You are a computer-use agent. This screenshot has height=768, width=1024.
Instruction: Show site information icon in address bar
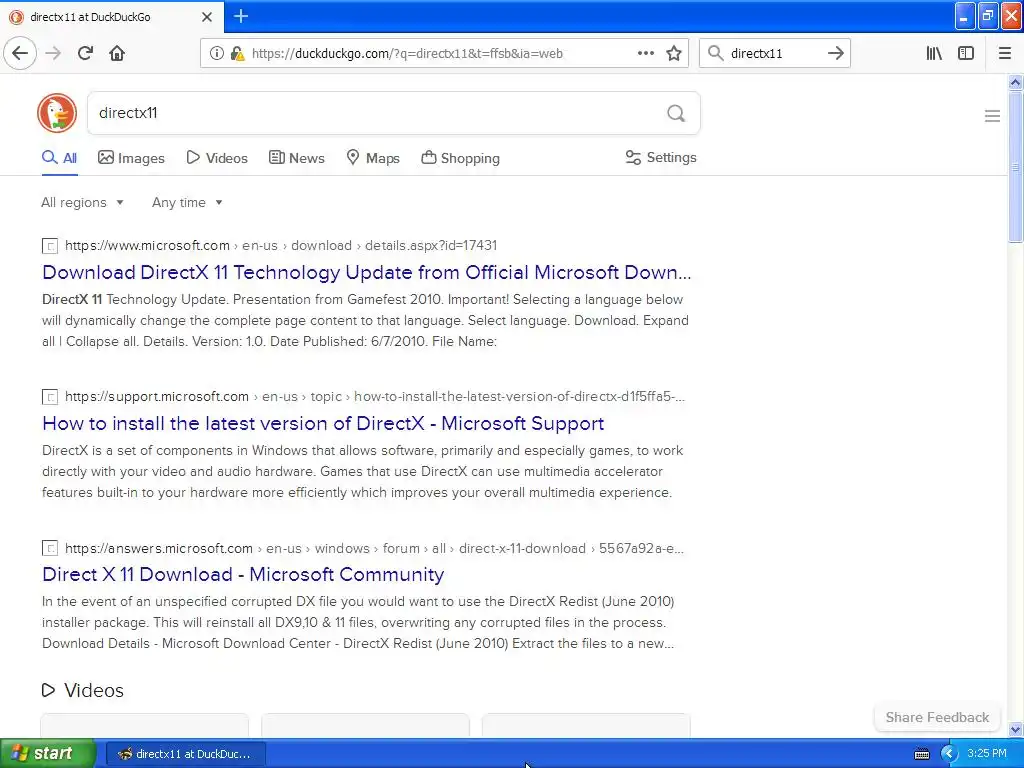point(216,54)
